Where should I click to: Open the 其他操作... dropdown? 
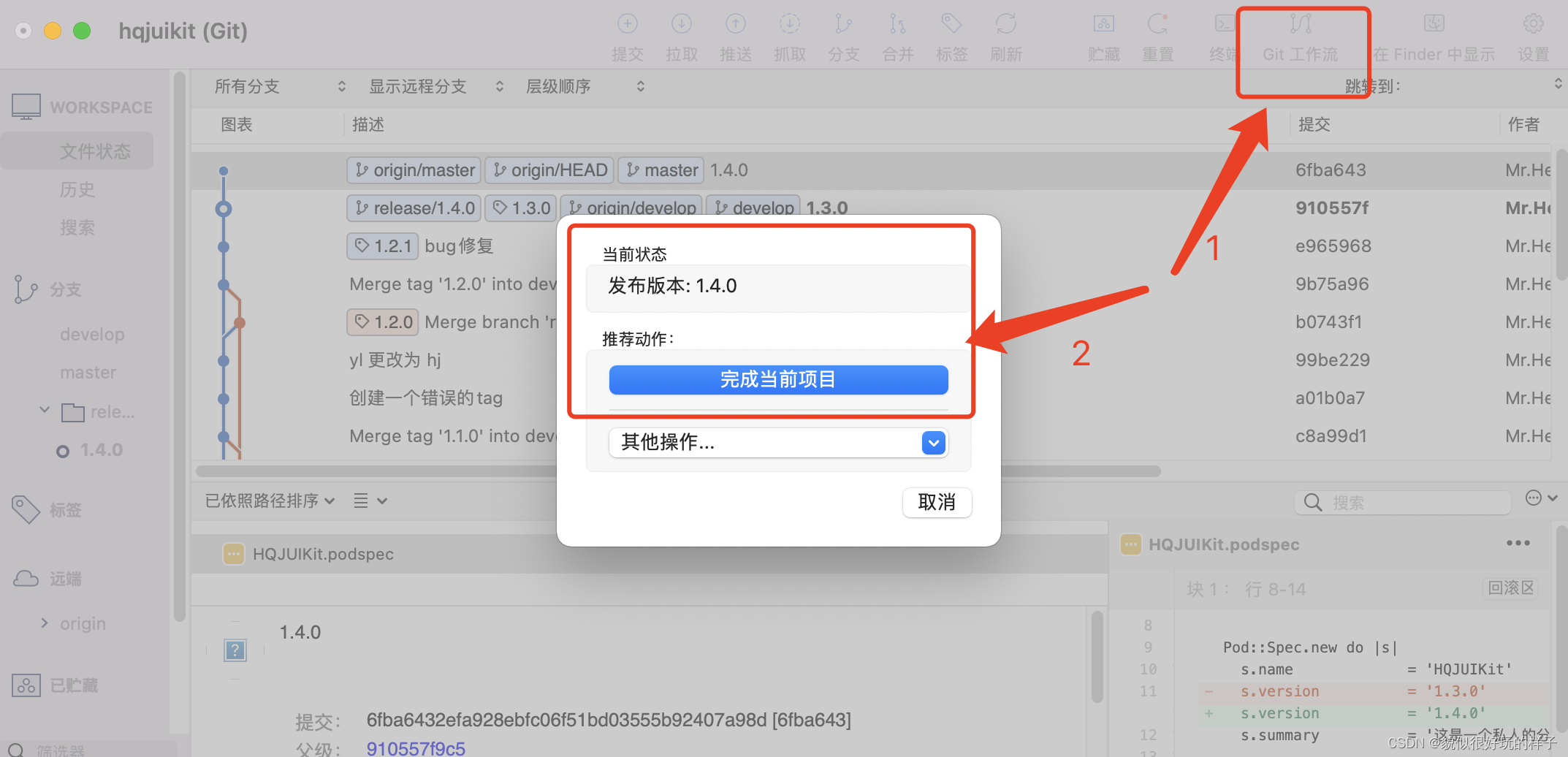(x=779, y=442)
